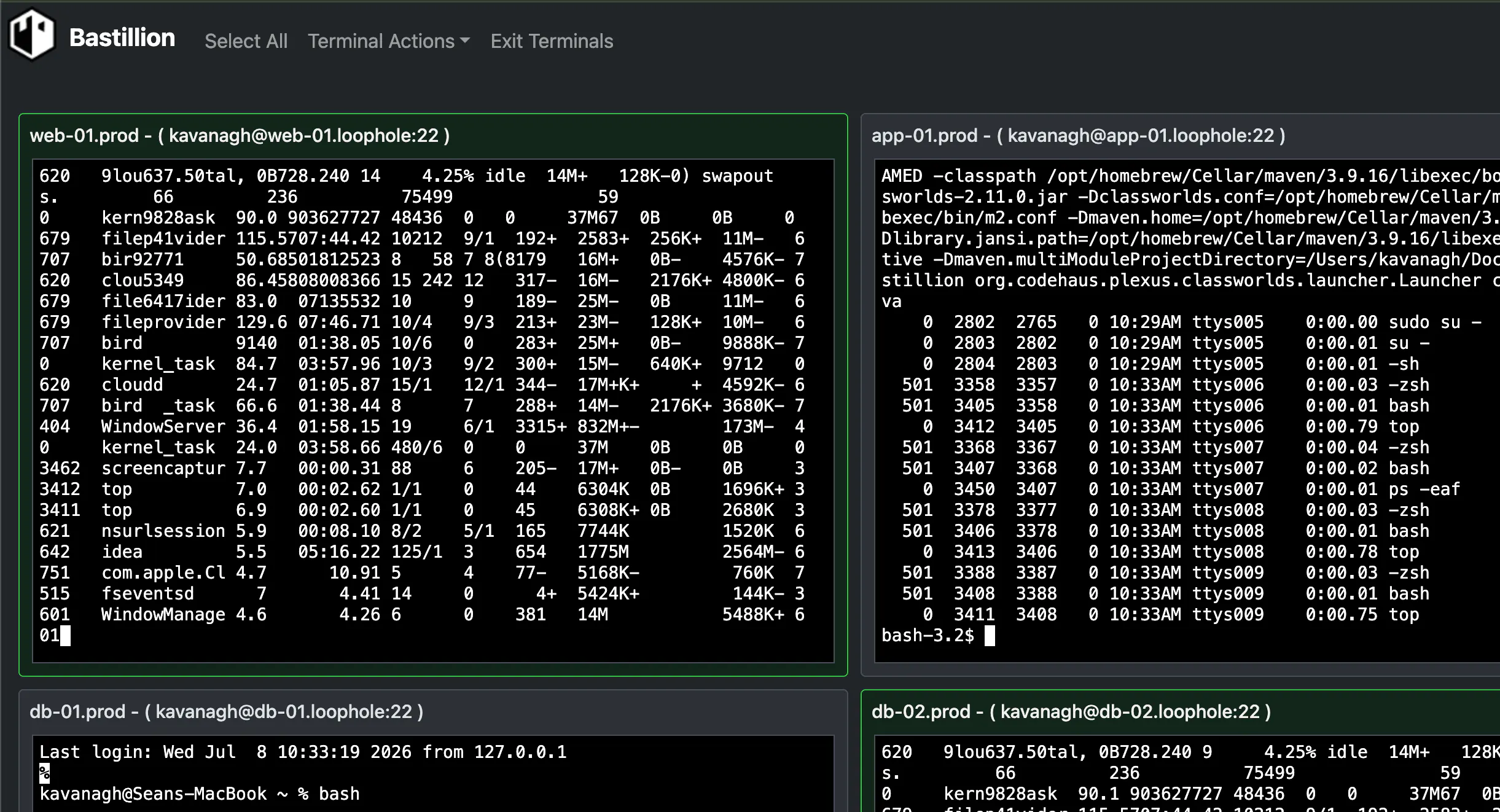
Task: Click the fseventsd process row in web-01
Action: pyautogui.click(x=422, y=593)
